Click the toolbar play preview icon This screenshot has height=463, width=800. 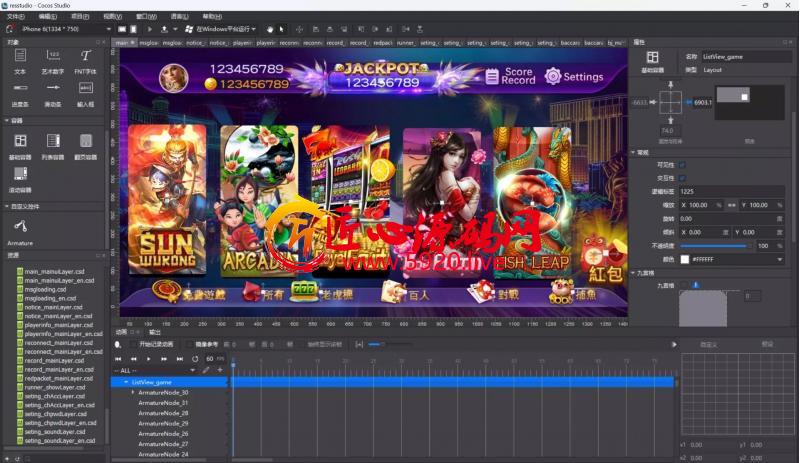tap(149, 29)
